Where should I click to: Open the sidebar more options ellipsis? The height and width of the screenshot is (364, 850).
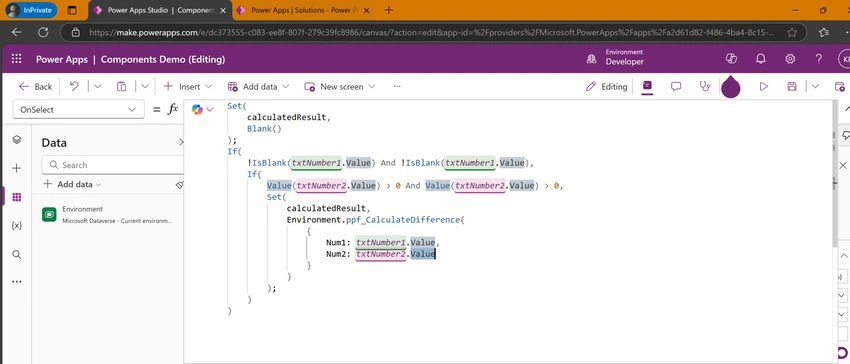pos(17,282)
